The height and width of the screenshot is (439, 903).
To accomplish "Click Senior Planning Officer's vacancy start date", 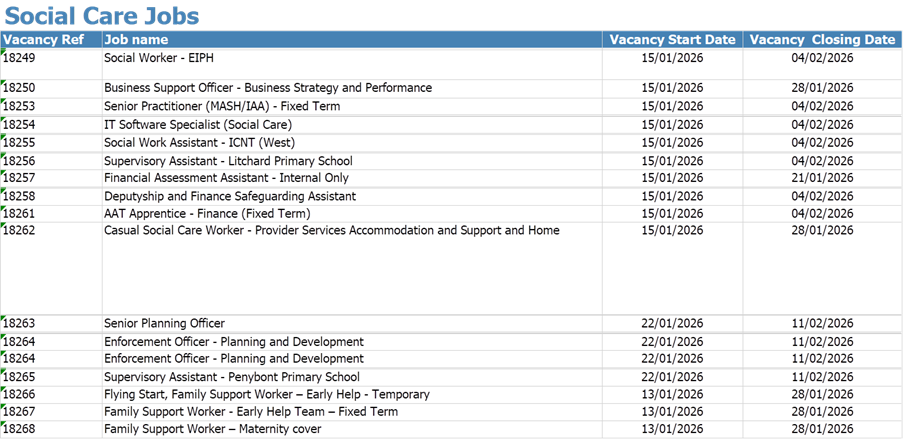I will click(x=672, y=323).
